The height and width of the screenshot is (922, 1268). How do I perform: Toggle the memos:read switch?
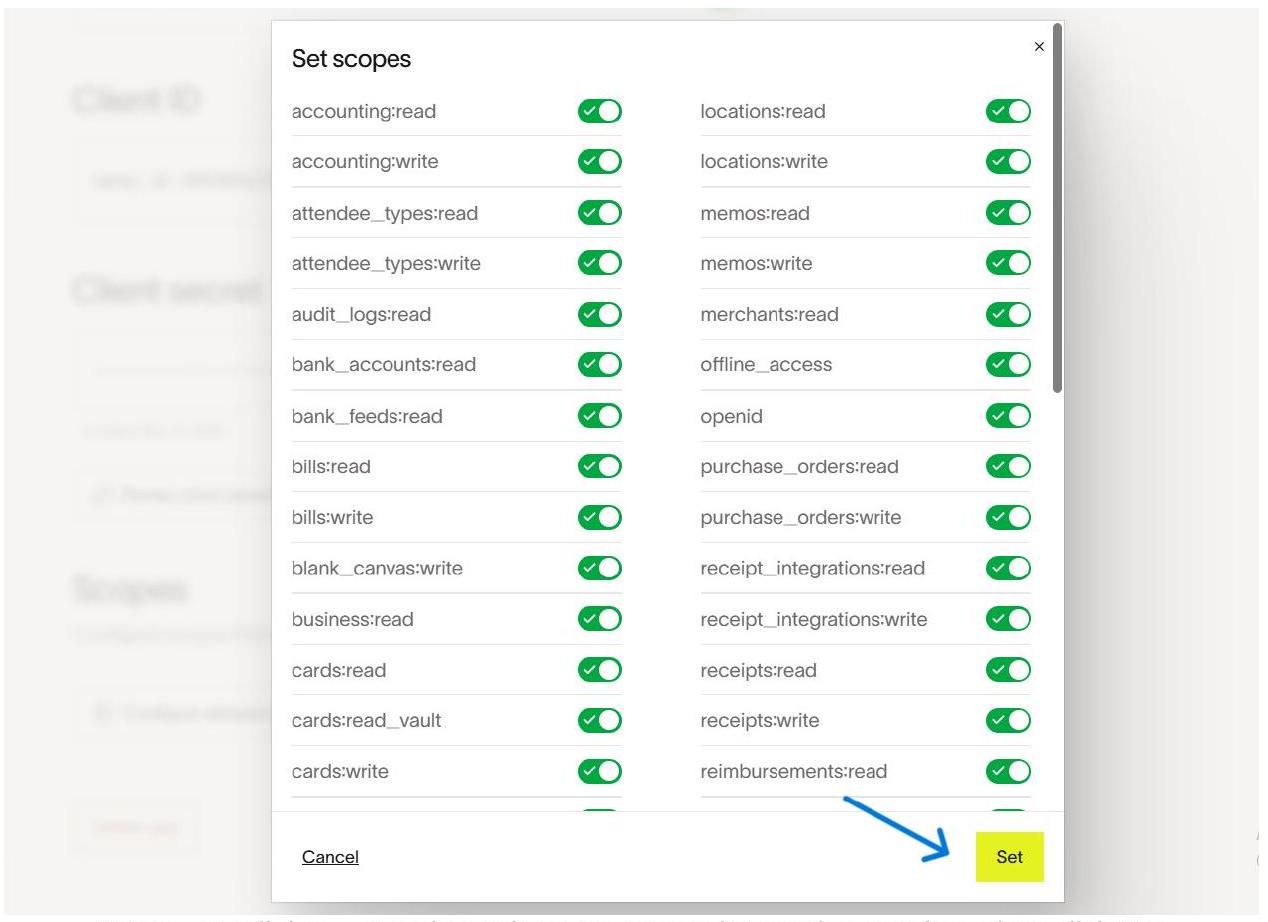coord(1008,213)
